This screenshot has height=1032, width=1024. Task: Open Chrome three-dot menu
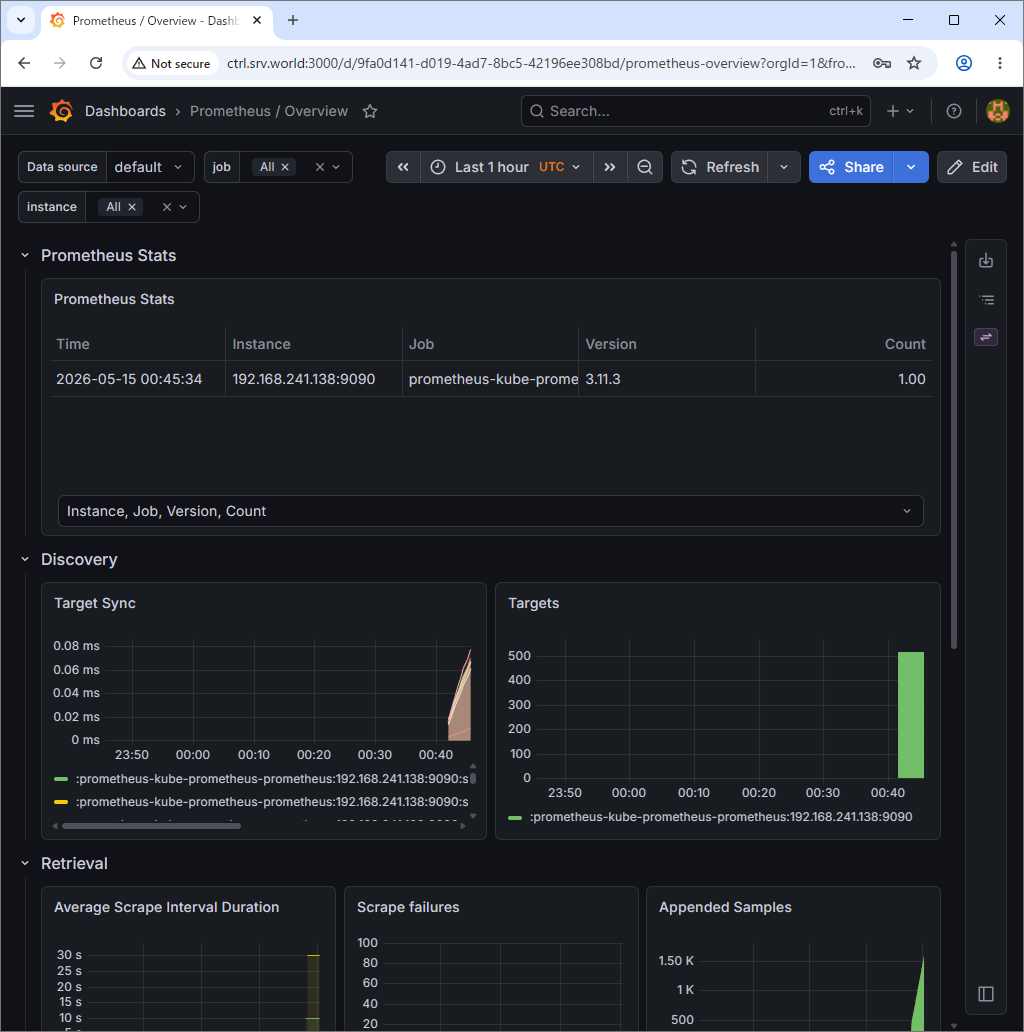coord(1000,63)
